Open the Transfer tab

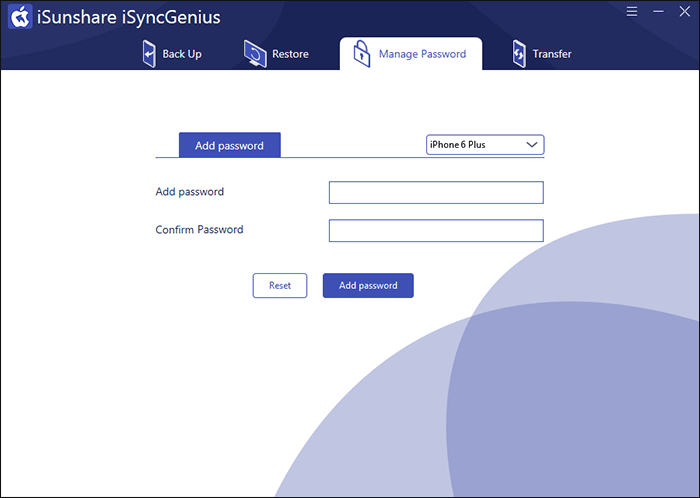pyautogui.click(x=542, y=54)
